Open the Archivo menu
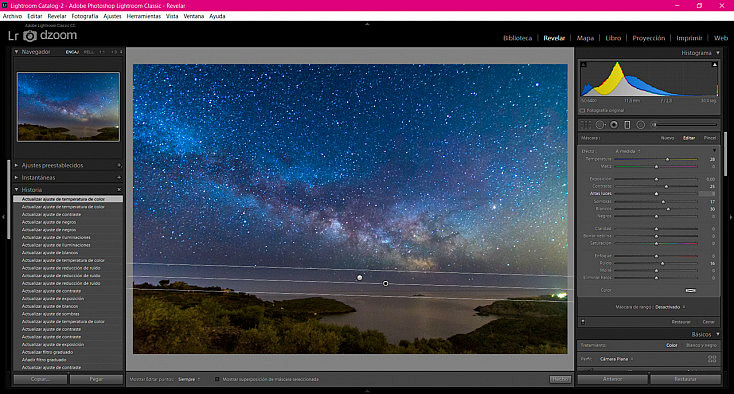 click(12, 16)
